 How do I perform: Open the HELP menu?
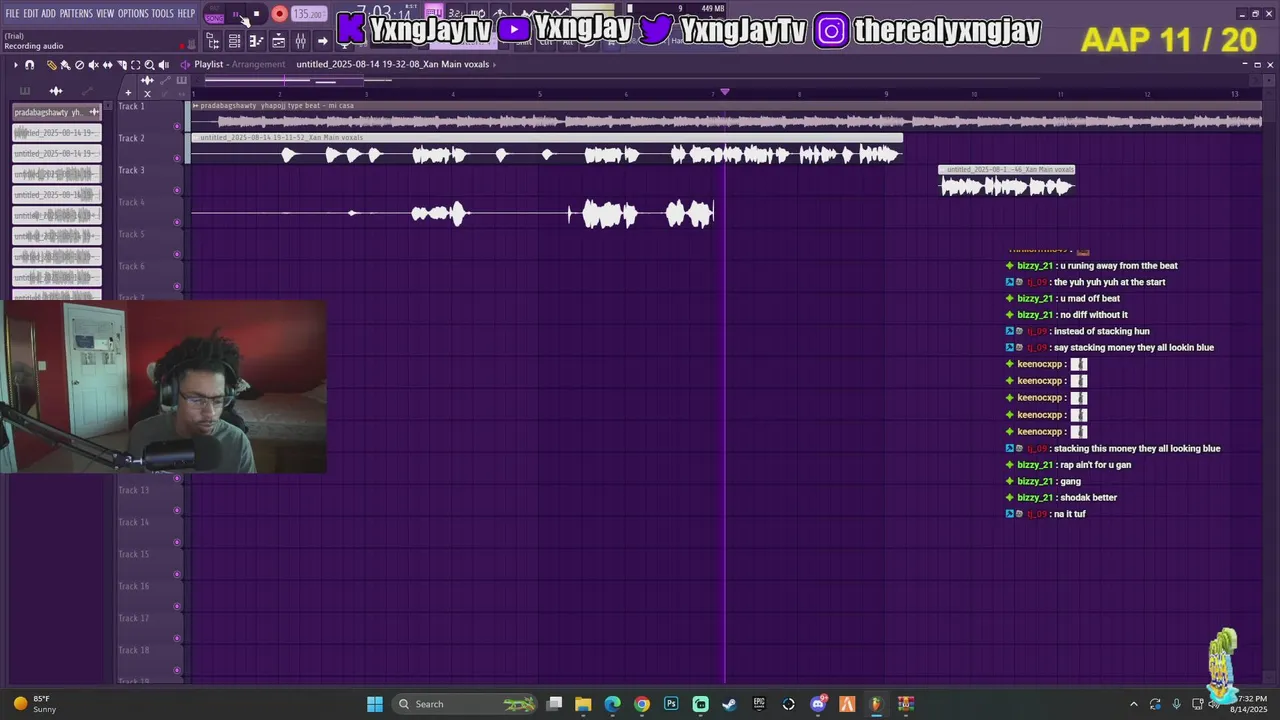pyautogui.click(x=186, y=14)
